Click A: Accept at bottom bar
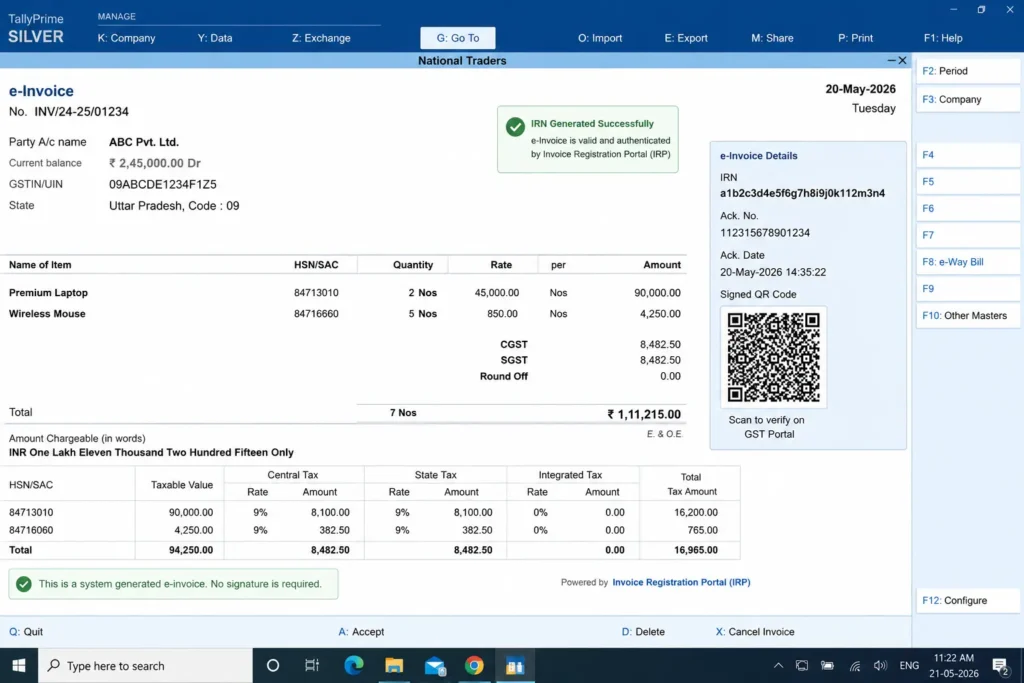Image resolution: width=1024 pixels, height=683 pixels. (361, 631)
